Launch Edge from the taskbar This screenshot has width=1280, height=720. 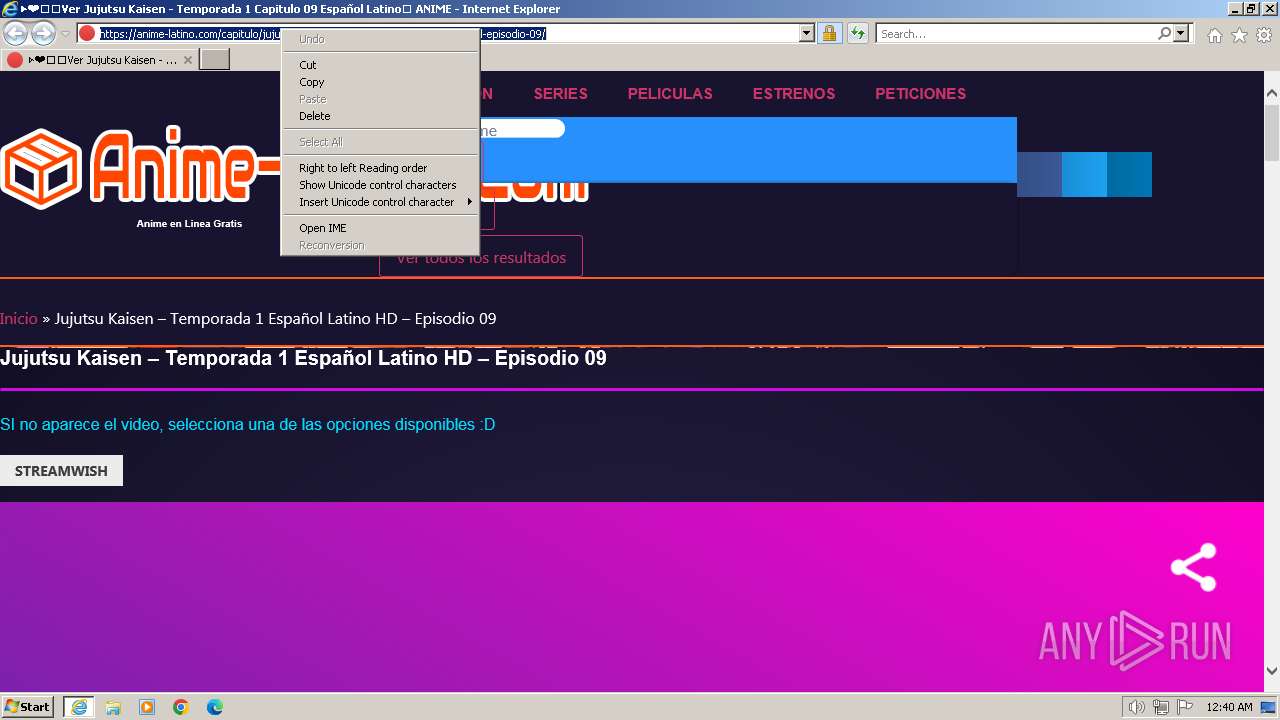pos(215,707)
